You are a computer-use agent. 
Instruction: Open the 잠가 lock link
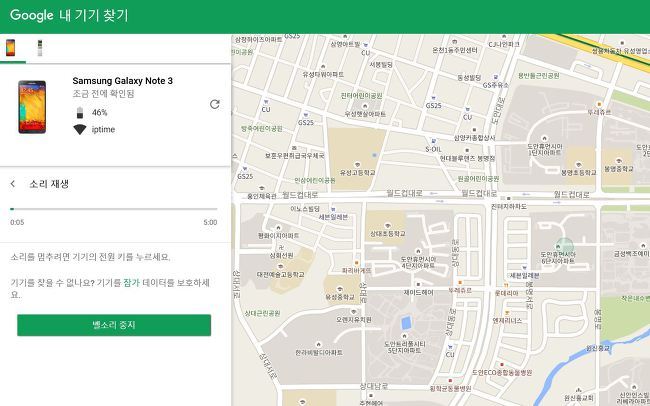coord(131,283)
